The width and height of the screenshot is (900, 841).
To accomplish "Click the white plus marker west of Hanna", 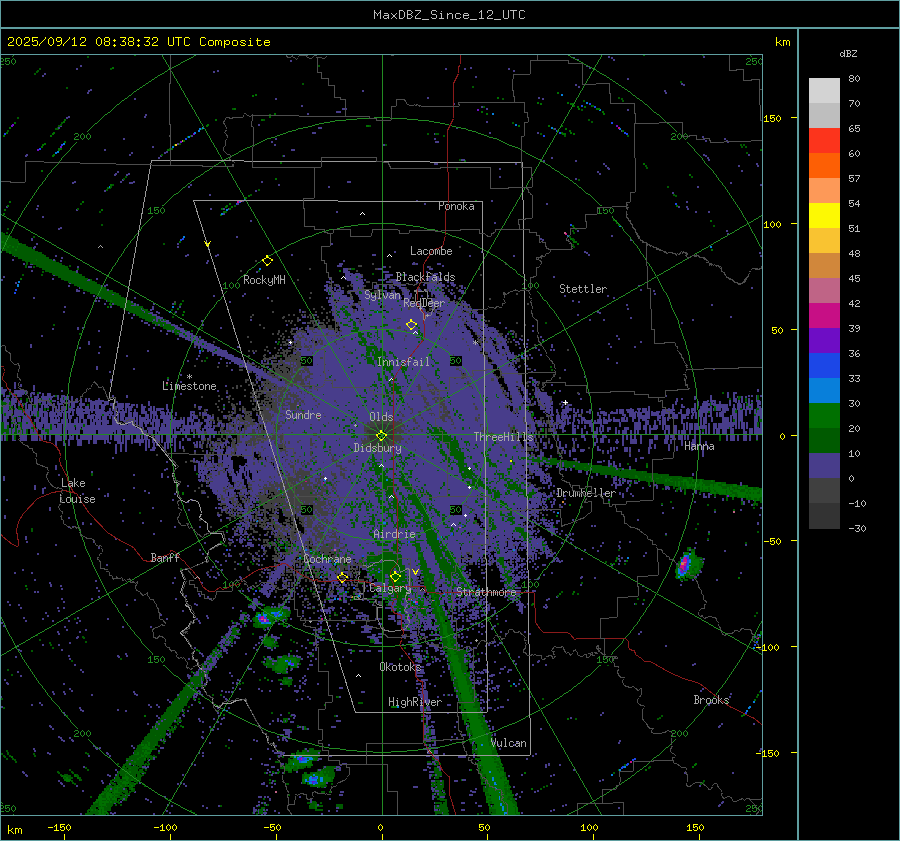I will (565, 402).
